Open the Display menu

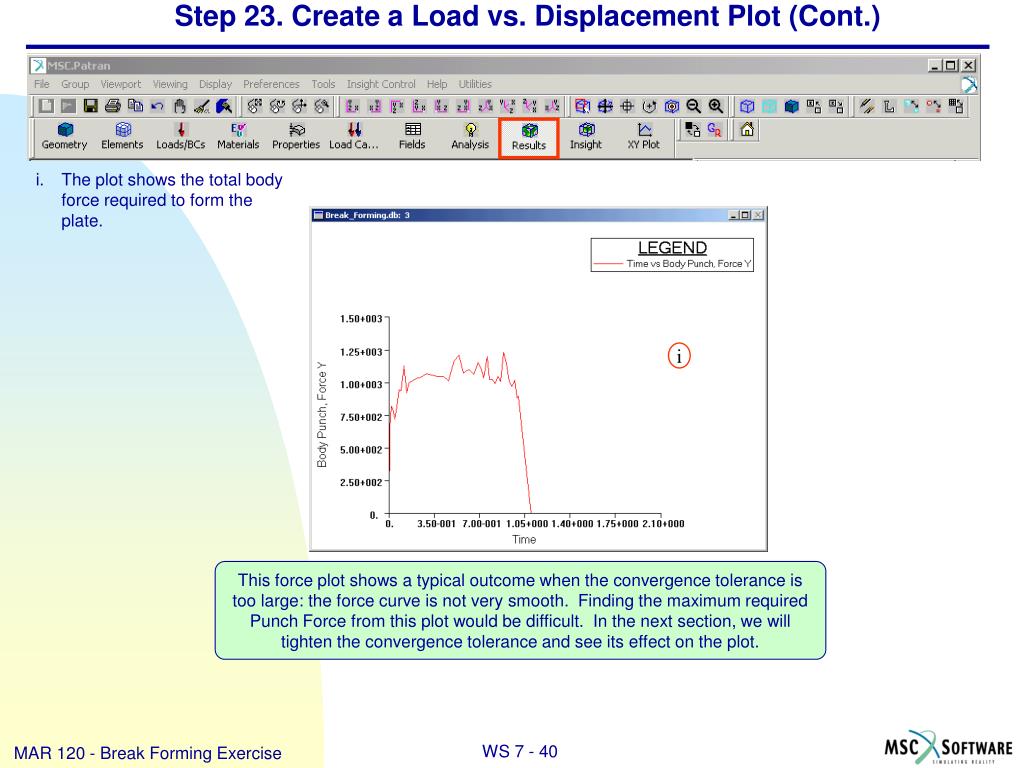pos(216,84)
